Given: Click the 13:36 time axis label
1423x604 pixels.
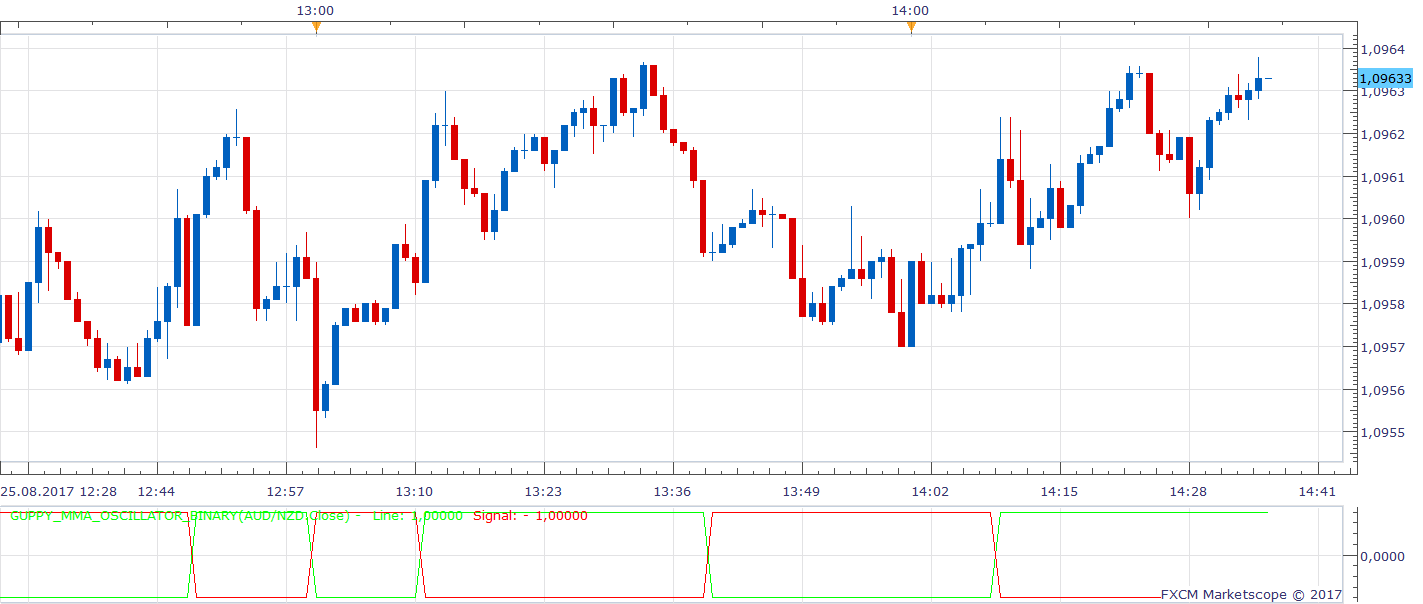Looking at the screenshot, I should 672,491.
